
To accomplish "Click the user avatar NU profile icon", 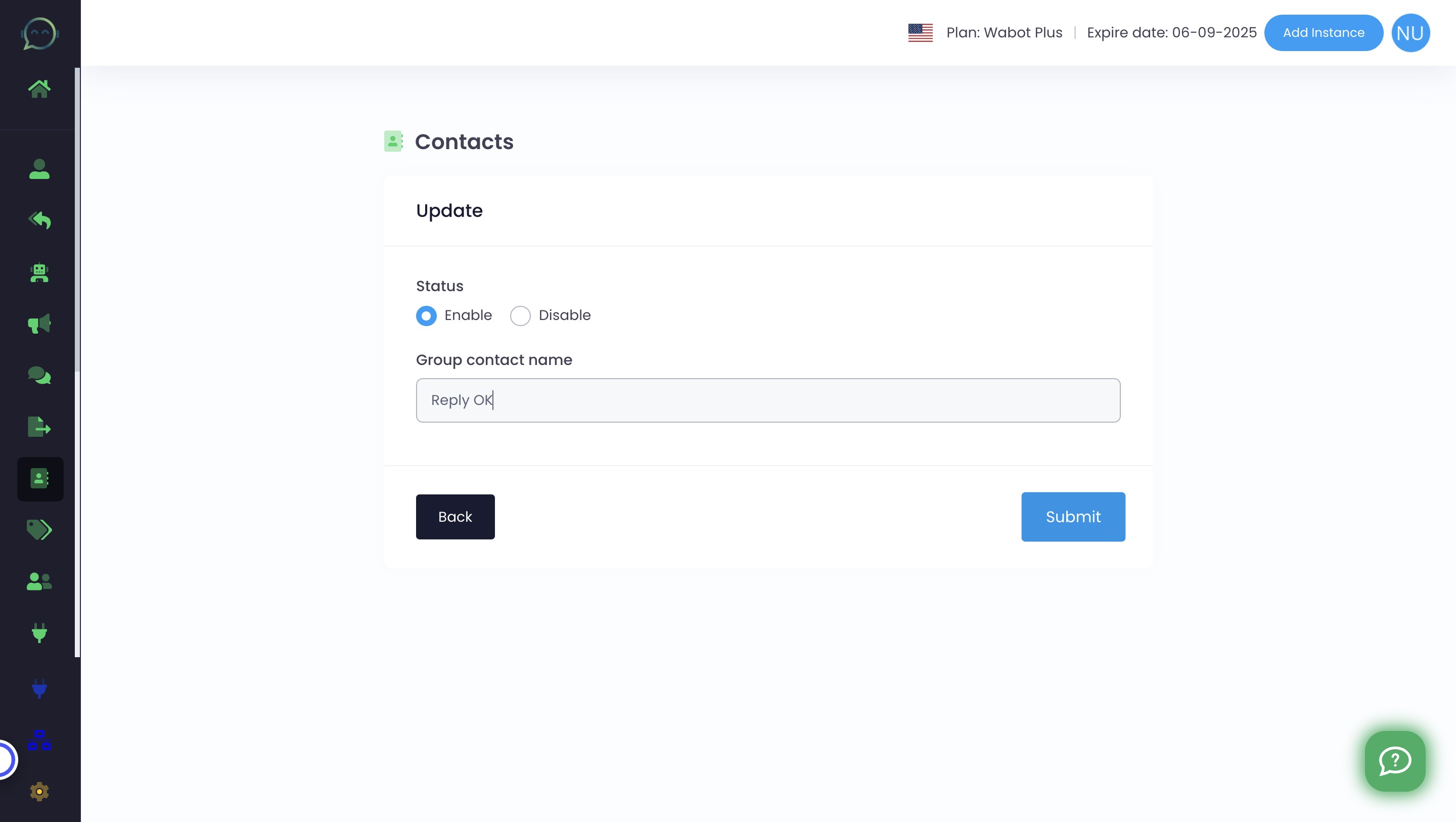I will click(1410, 33).
